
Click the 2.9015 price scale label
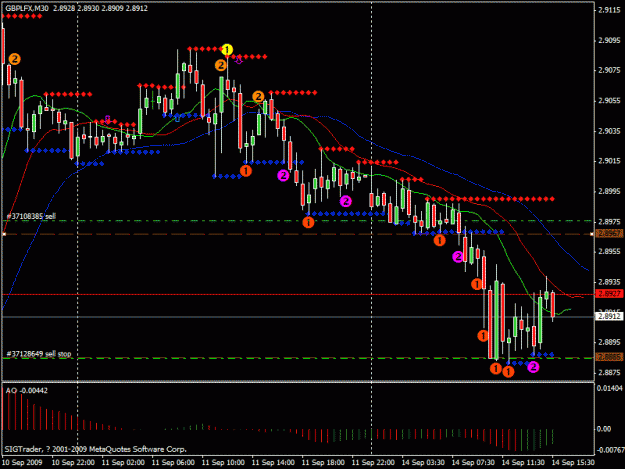tap(609, 161)
